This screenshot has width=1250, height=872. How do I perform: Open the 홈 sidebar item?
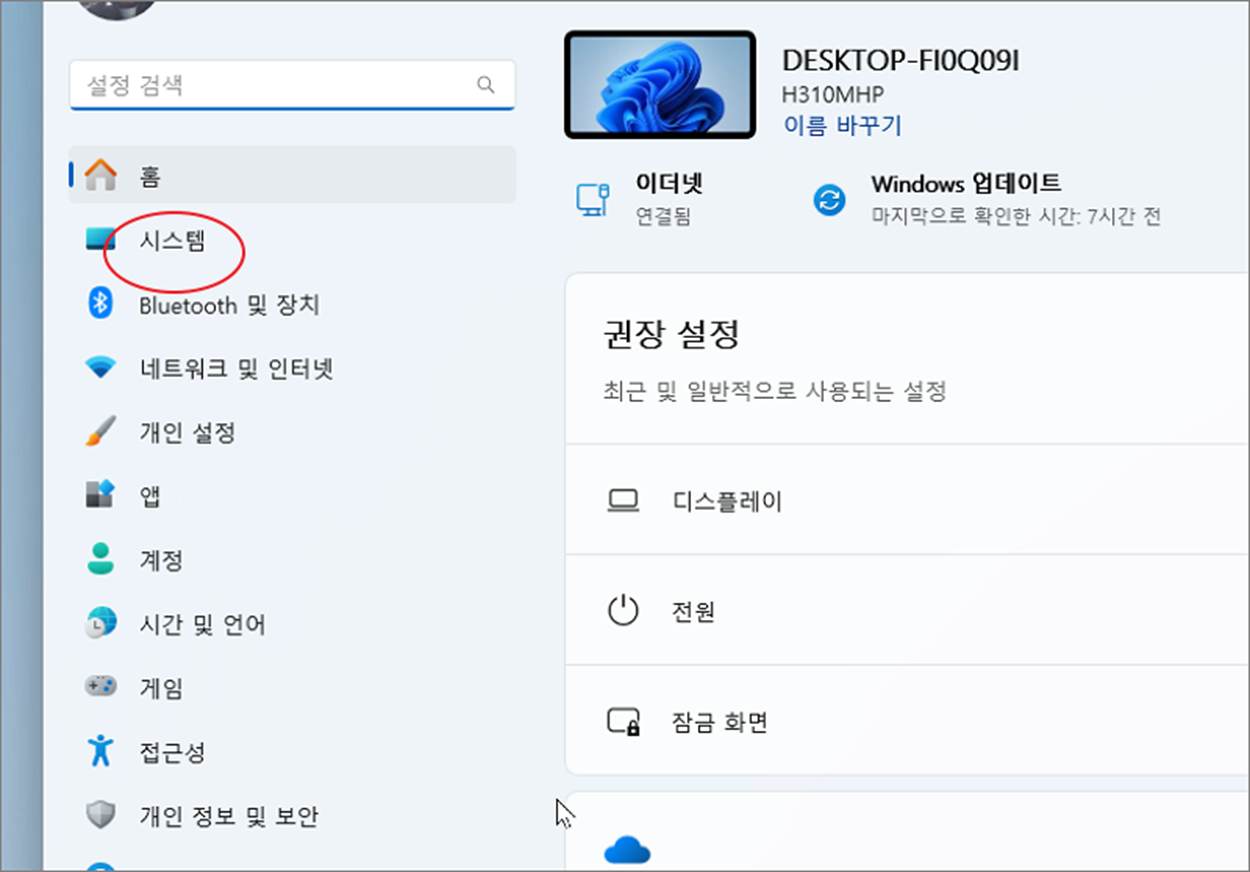pyautogui.click(x=292, y=175)
